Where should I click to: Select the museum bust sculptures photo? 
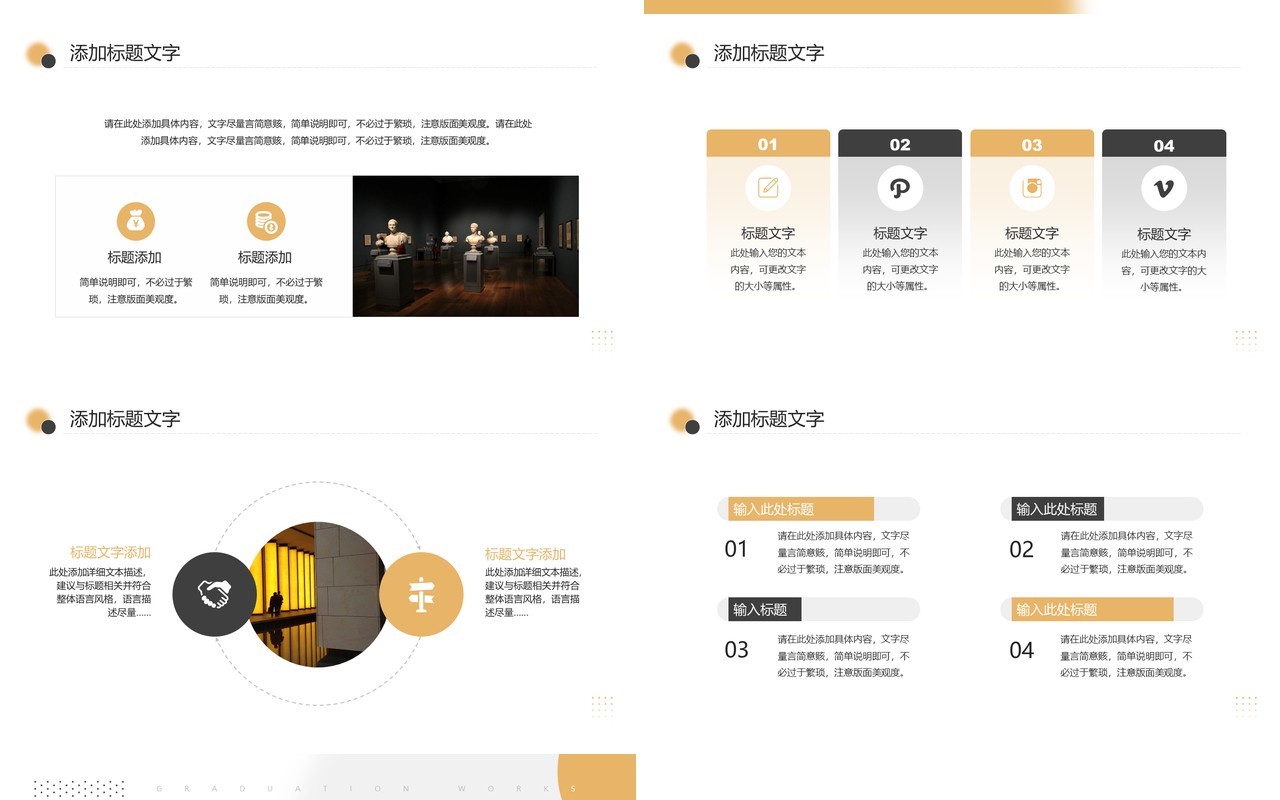[x=466, y=246]
